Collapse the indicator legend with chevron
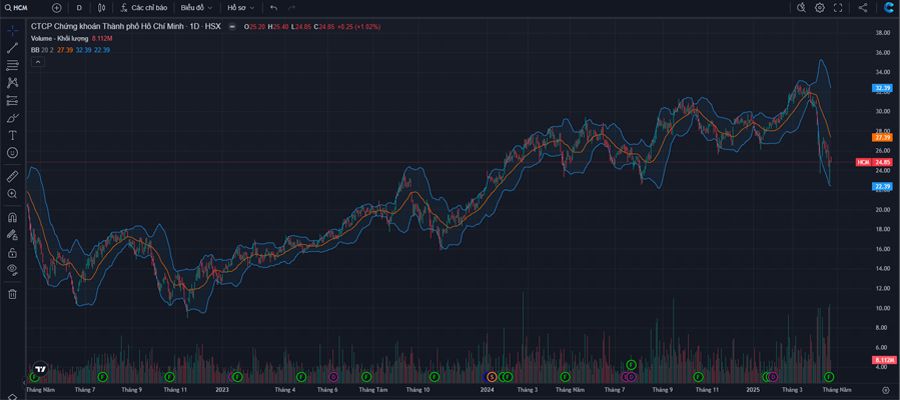Screen dimensions: 900x400 [38, 61]
